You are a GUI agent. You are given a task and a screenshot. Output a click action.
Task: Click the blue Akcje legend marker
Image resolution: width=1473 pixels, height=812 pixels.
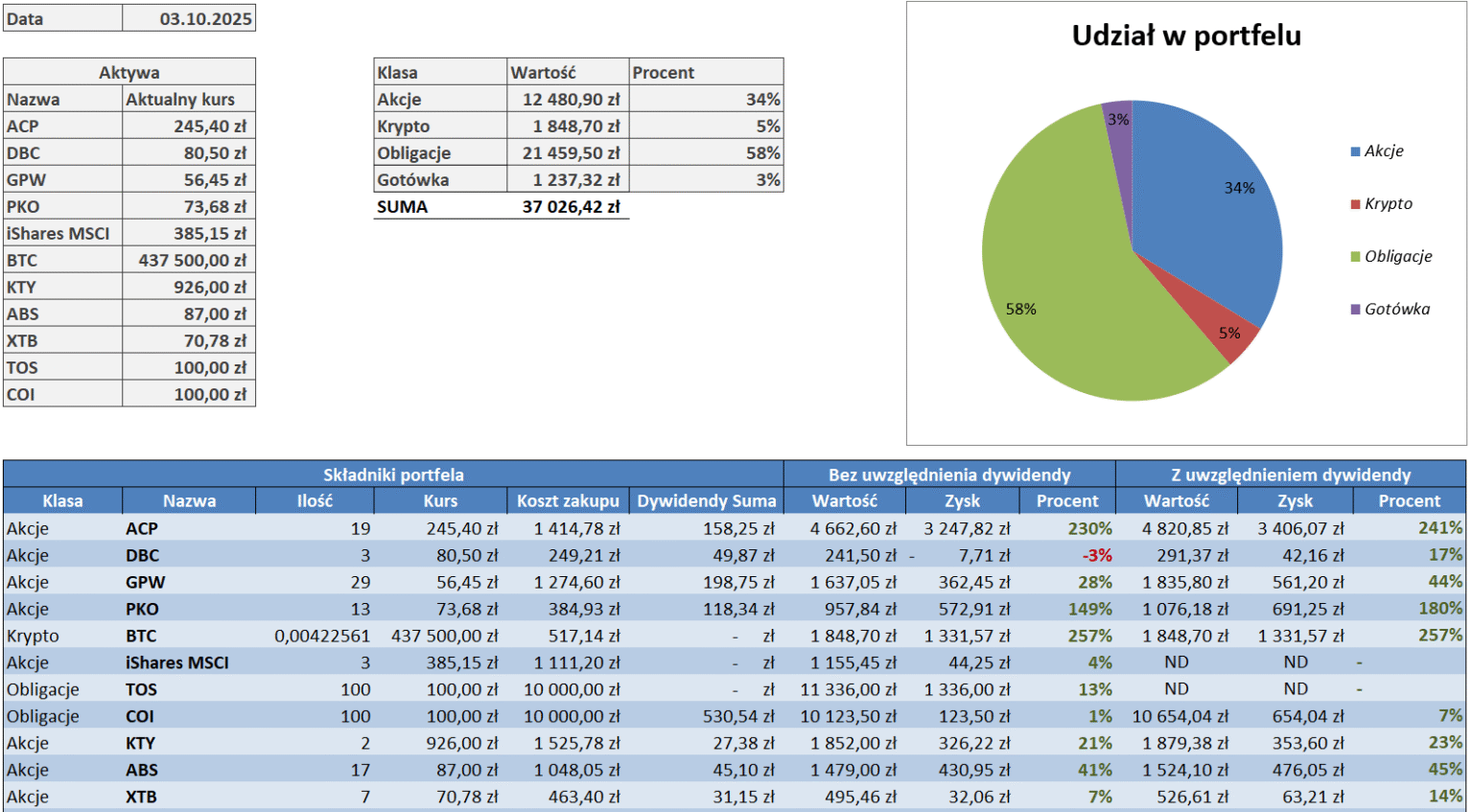point(1355,151)
